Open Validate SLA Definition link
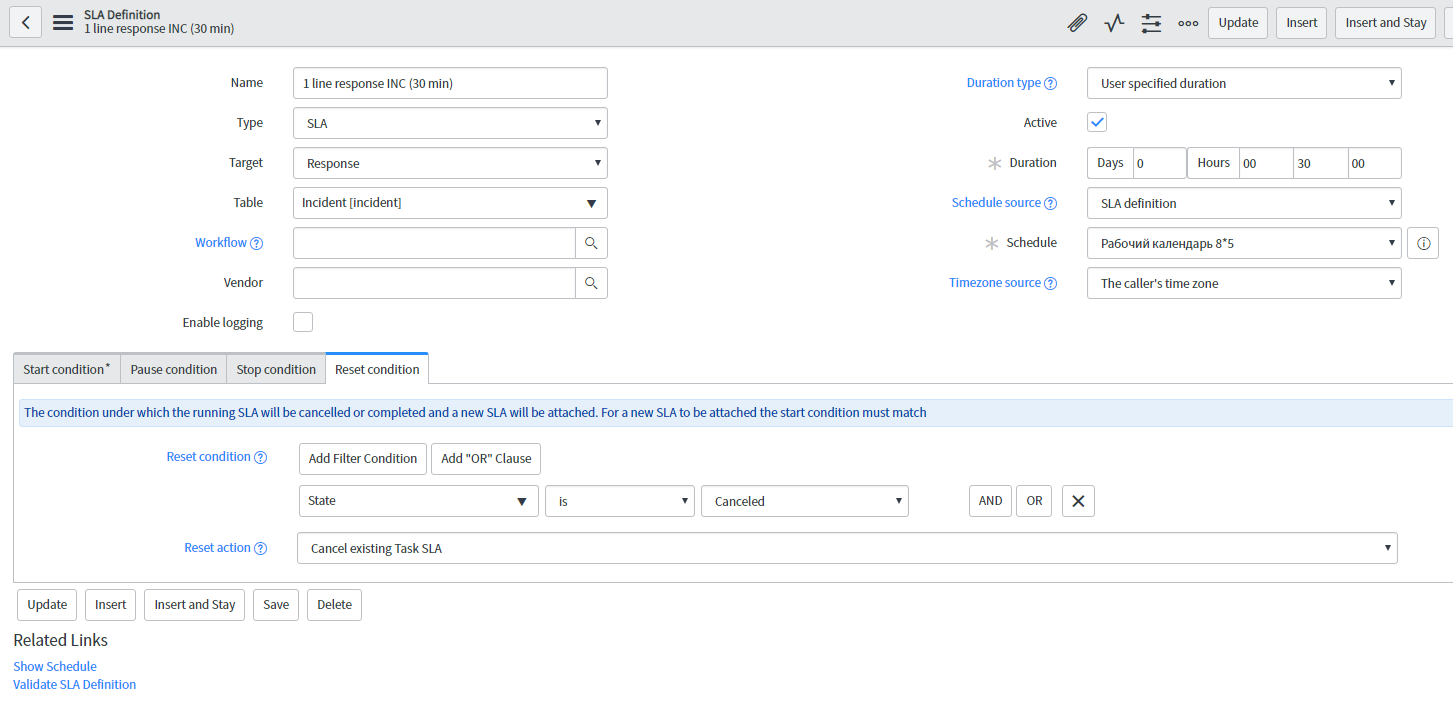 74,685
